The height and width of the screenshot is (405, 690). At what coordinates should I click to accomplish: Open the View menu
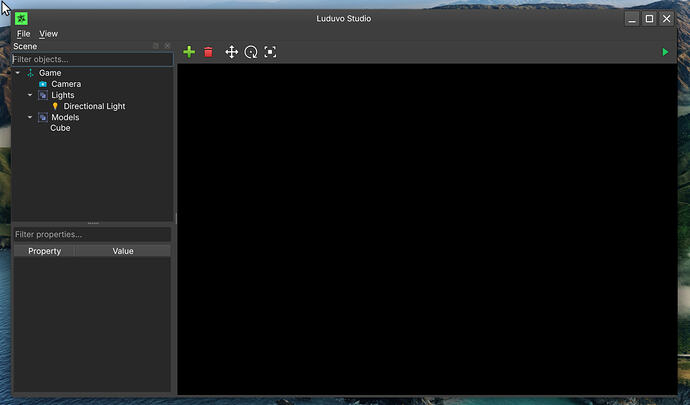click(48, 34)
